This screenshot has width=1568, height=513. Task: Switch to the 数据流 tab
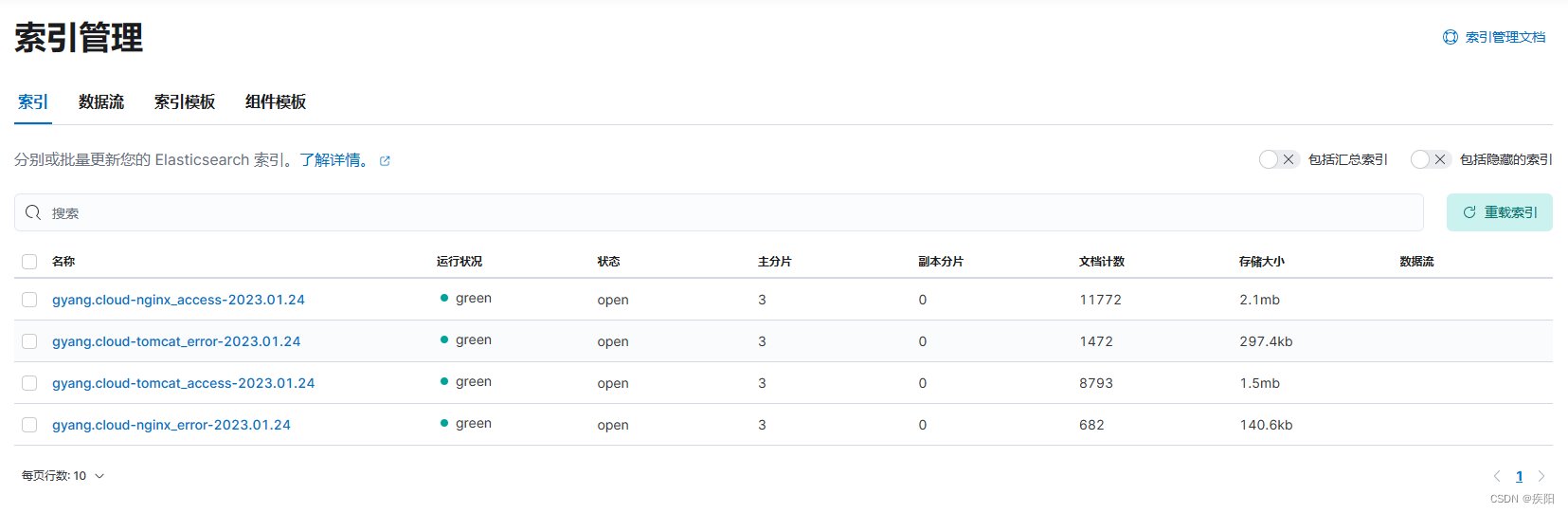101,101
